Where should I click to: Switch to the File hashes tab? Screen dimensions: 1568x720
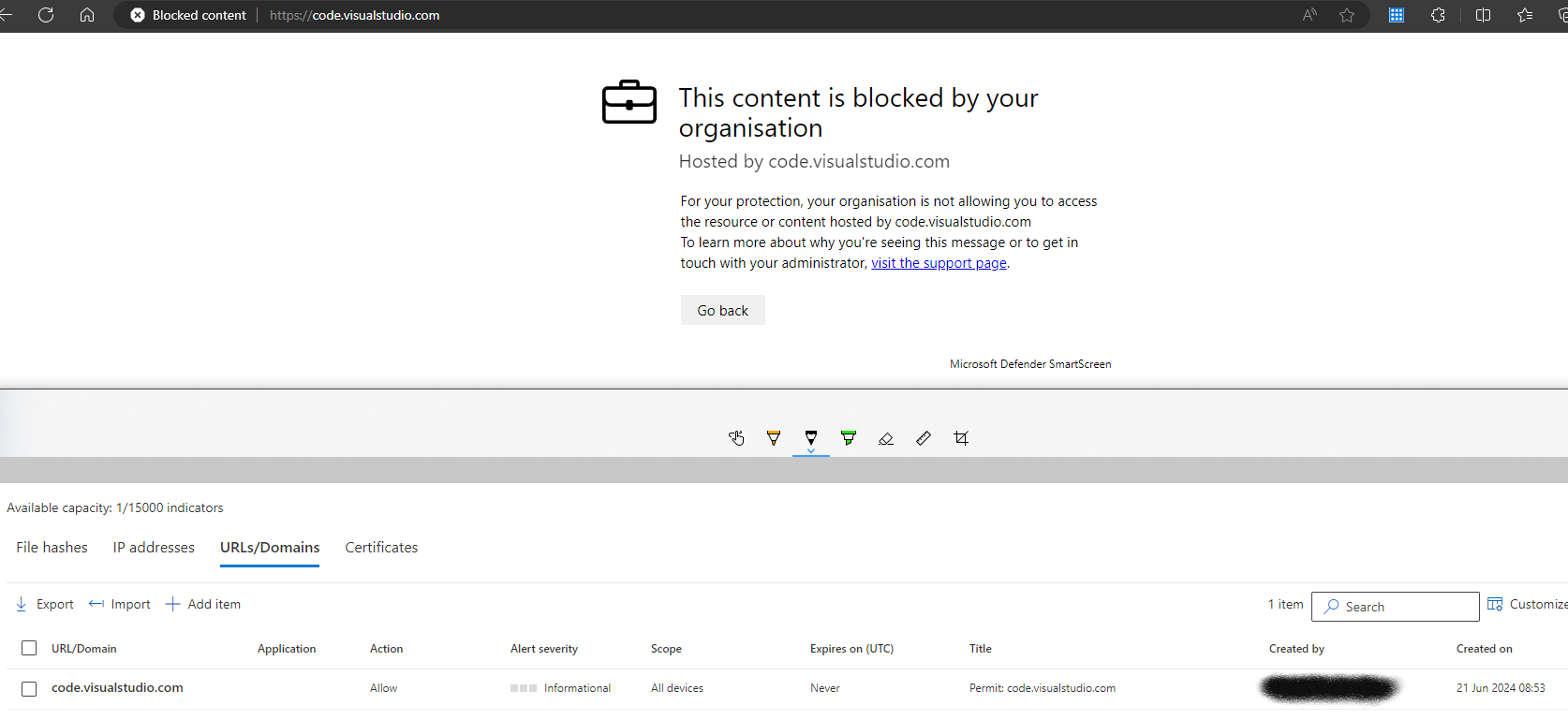coord(52,548)
